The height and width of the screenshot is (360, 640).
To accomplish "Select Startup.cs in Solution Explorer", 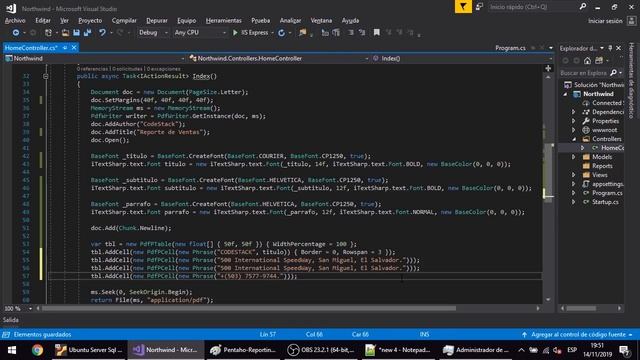I will pos(605,202).
